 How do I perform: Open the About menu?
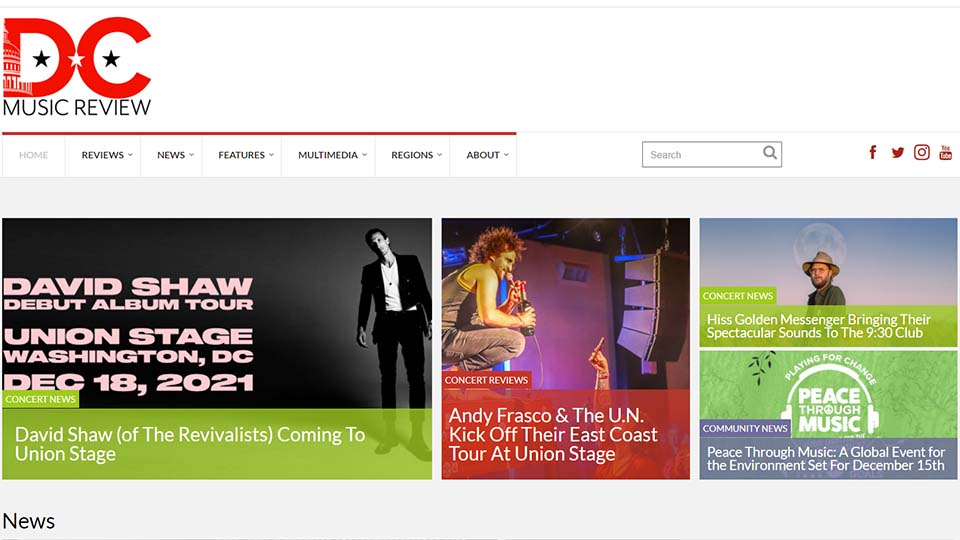point(483,156)
